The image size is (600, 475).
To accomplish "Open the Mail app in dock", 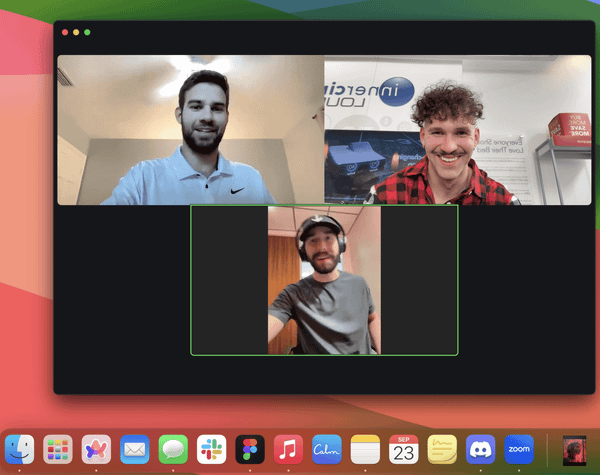I will click(135, 449).
